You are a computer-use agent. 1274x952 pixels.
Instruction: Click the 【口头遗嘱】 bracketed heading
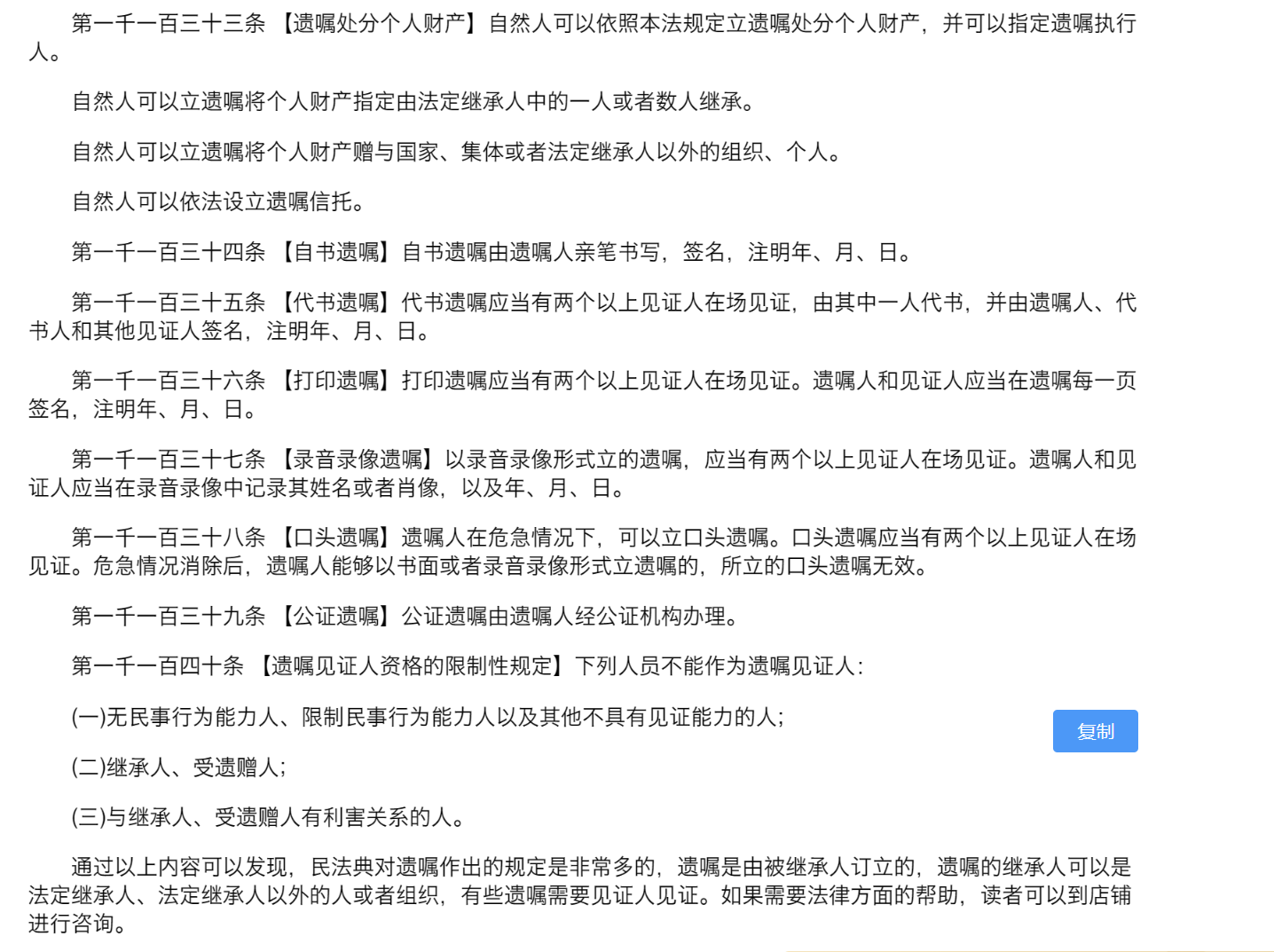(335, 538)
